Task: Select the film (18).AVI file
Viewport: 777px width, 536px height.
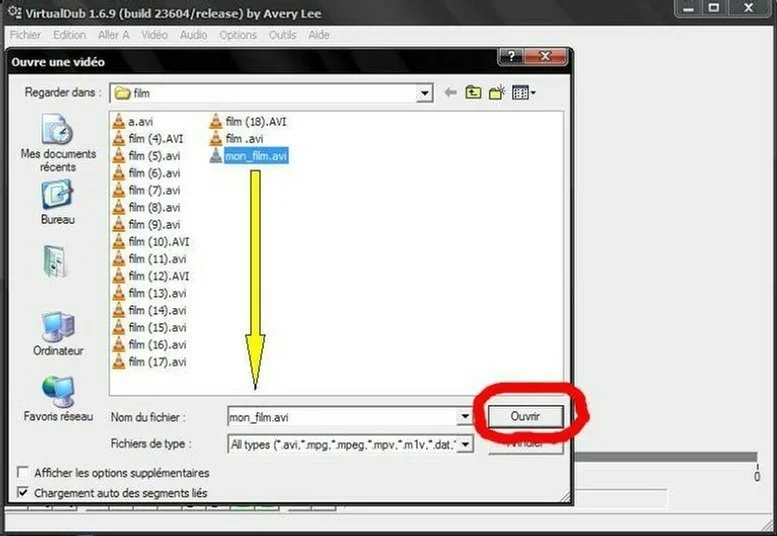Action: pos(256,122)
